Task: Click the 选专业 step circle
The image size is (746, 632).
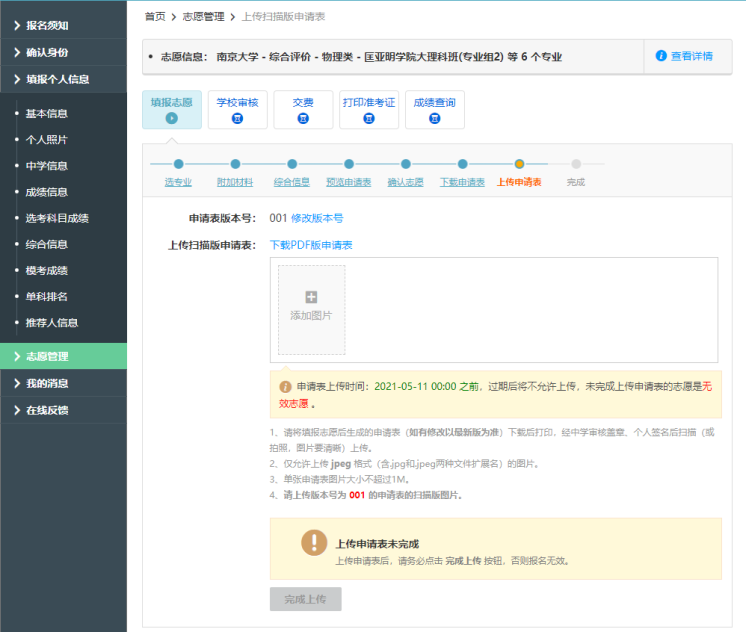Action: (178, 164)
